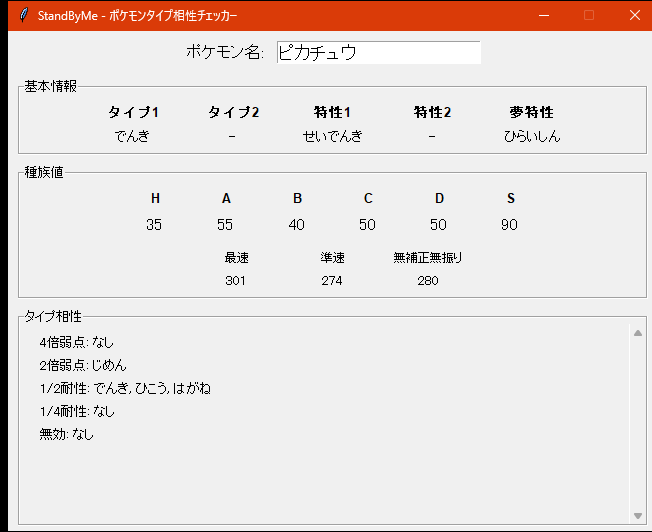Click the 1/4耐性: なし line
Viewport: 652px width, 532px height.
(77, 411)
